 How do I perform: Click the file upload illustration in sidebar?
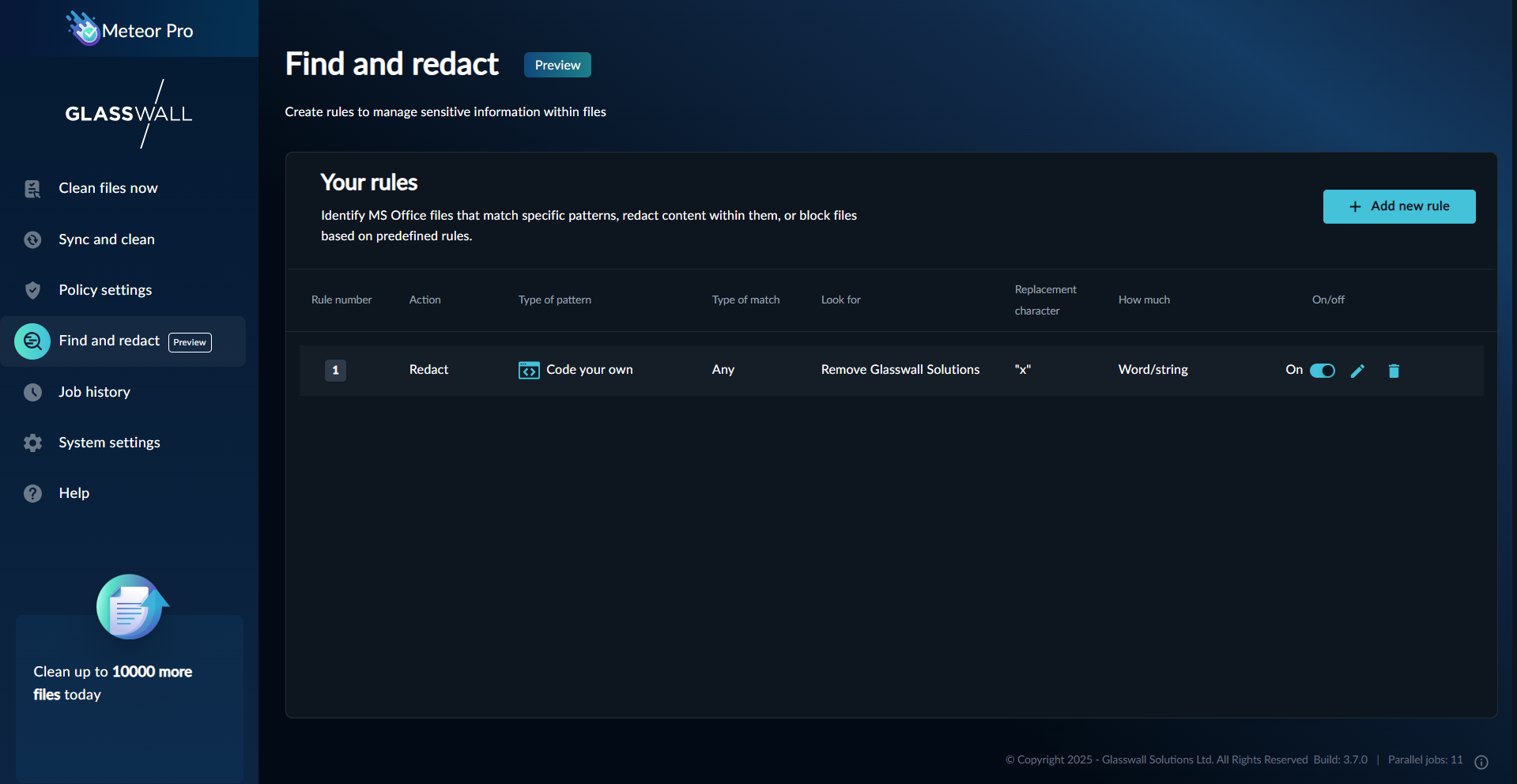pos(130,607)
